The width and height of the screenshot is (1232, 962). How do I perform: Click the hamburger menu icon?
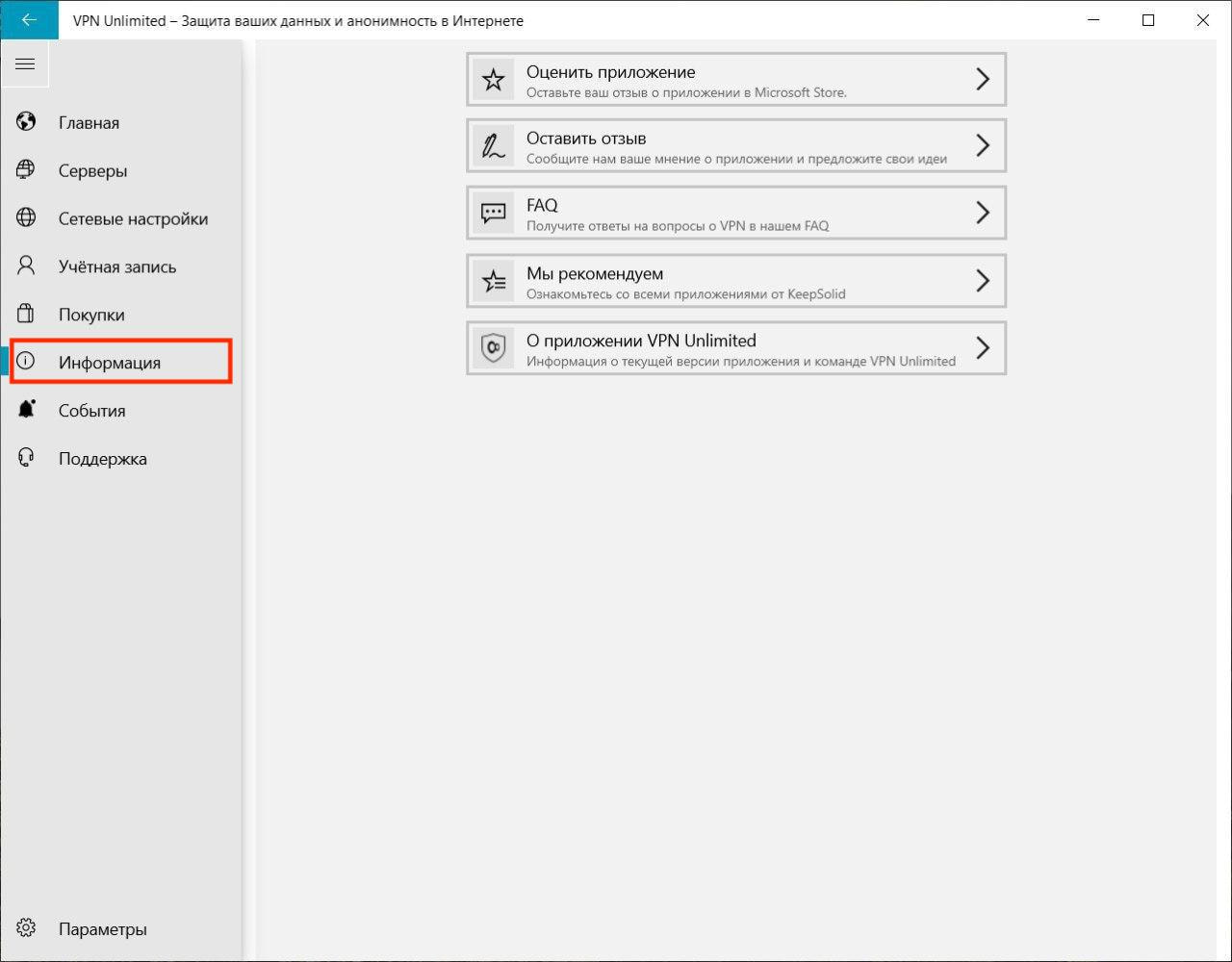[25, 64]
